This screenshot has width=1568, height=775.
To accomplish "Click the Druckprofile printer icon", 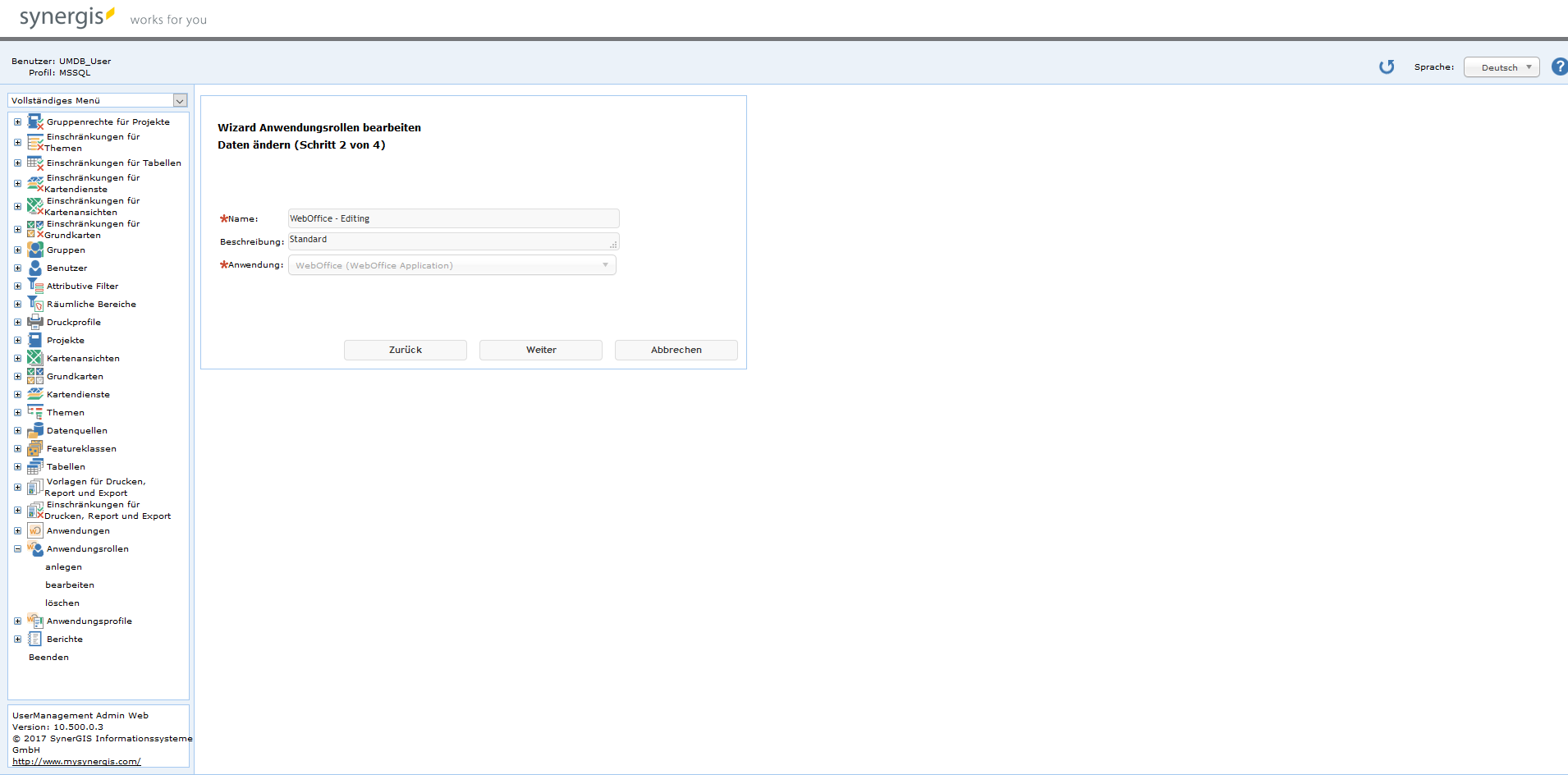I will pos(35,321).
